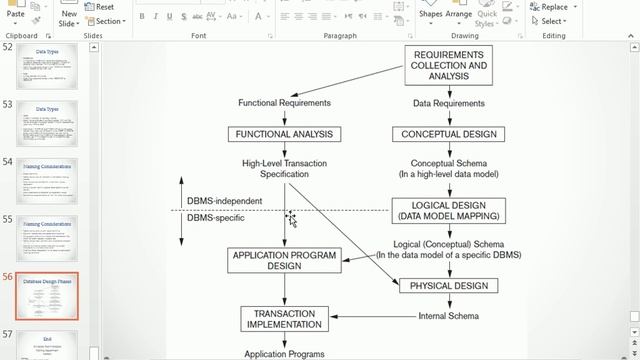This screenshot has height=360, width=640.
Task: Click the Align Text icon
Action: pyautogui.click(x=400, y=7)
